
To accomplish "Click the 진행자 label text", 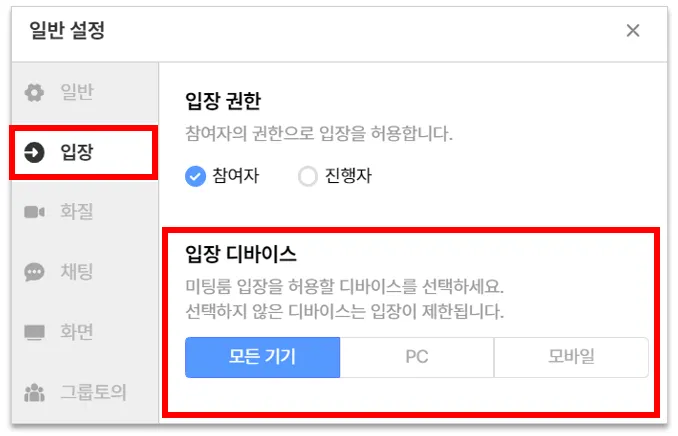I will pyautogui.click(x=349, y=176).
